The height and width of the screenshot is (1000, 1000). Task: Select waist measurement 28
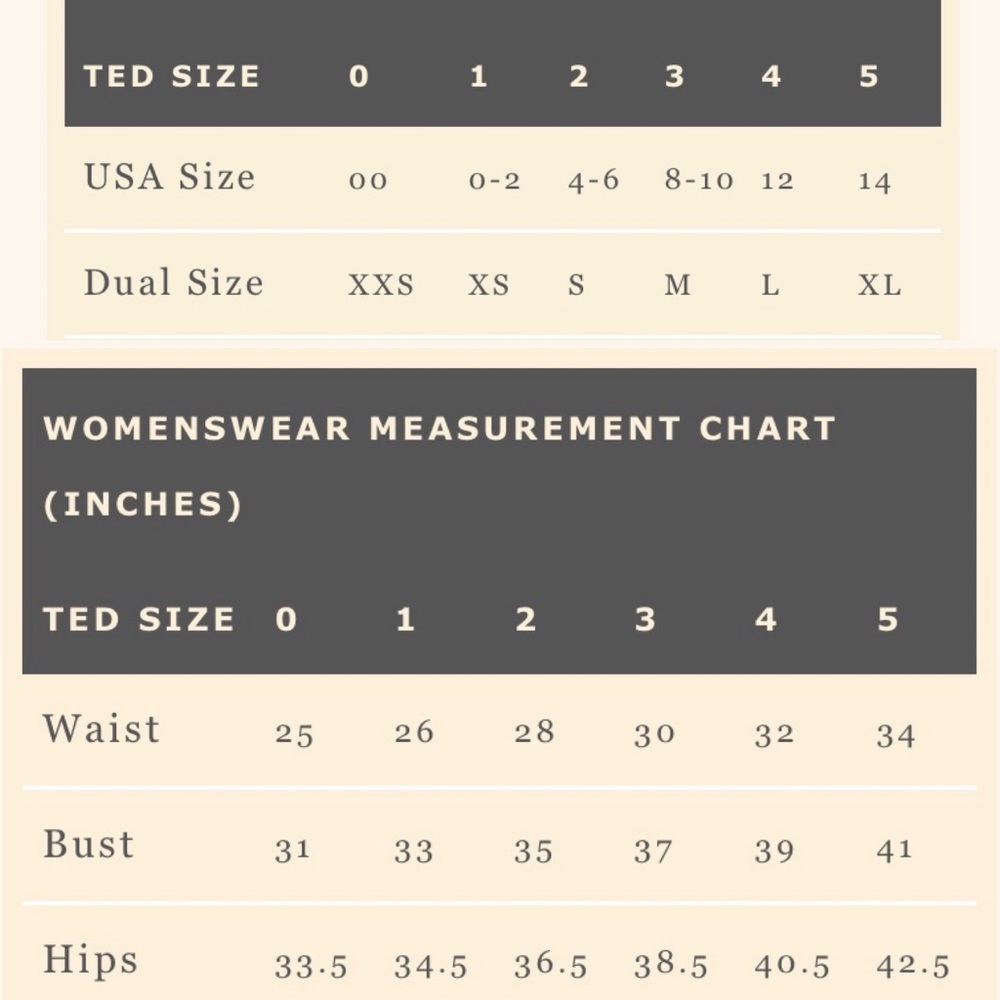[x=534, y=732]
